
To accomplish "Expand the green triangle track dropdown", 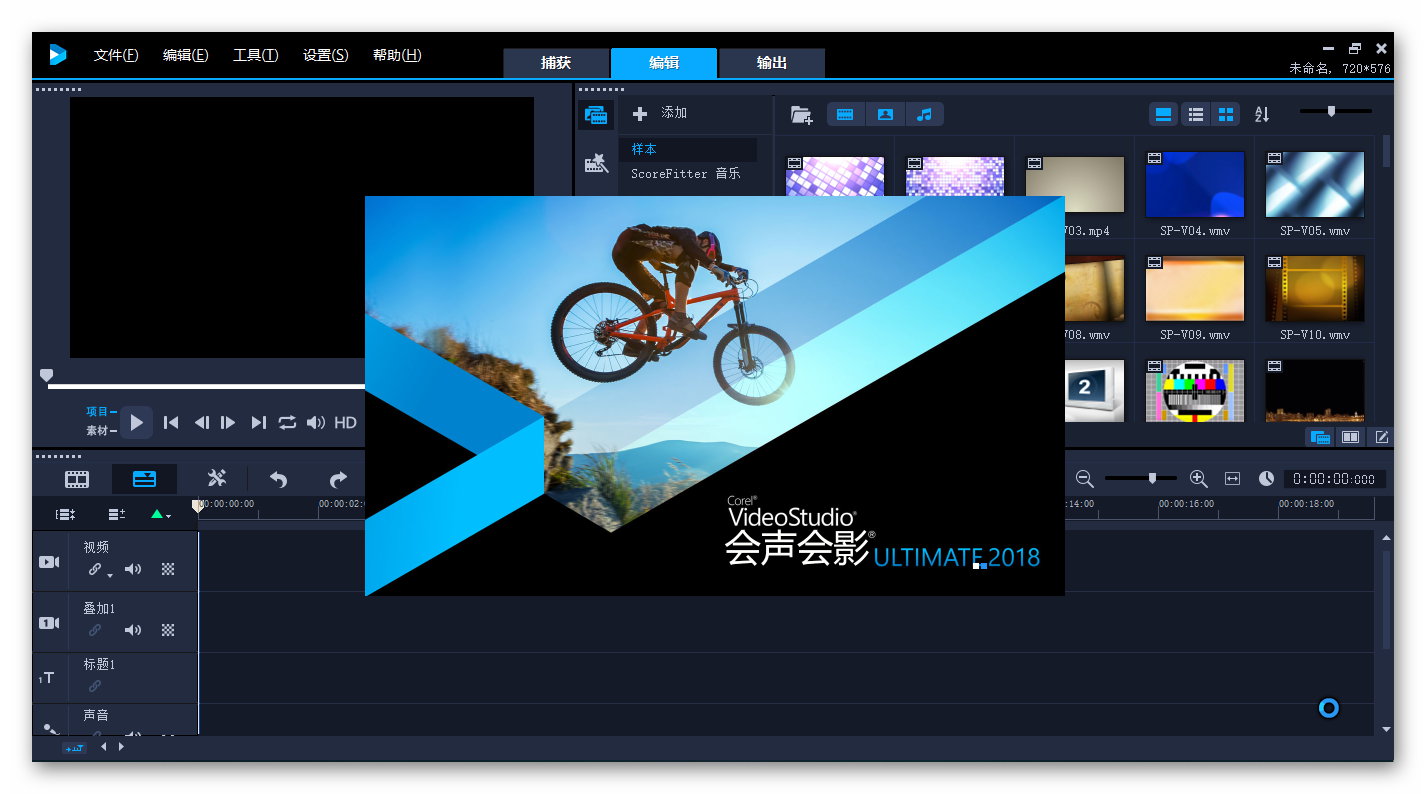I will click(x=160, y=515).
